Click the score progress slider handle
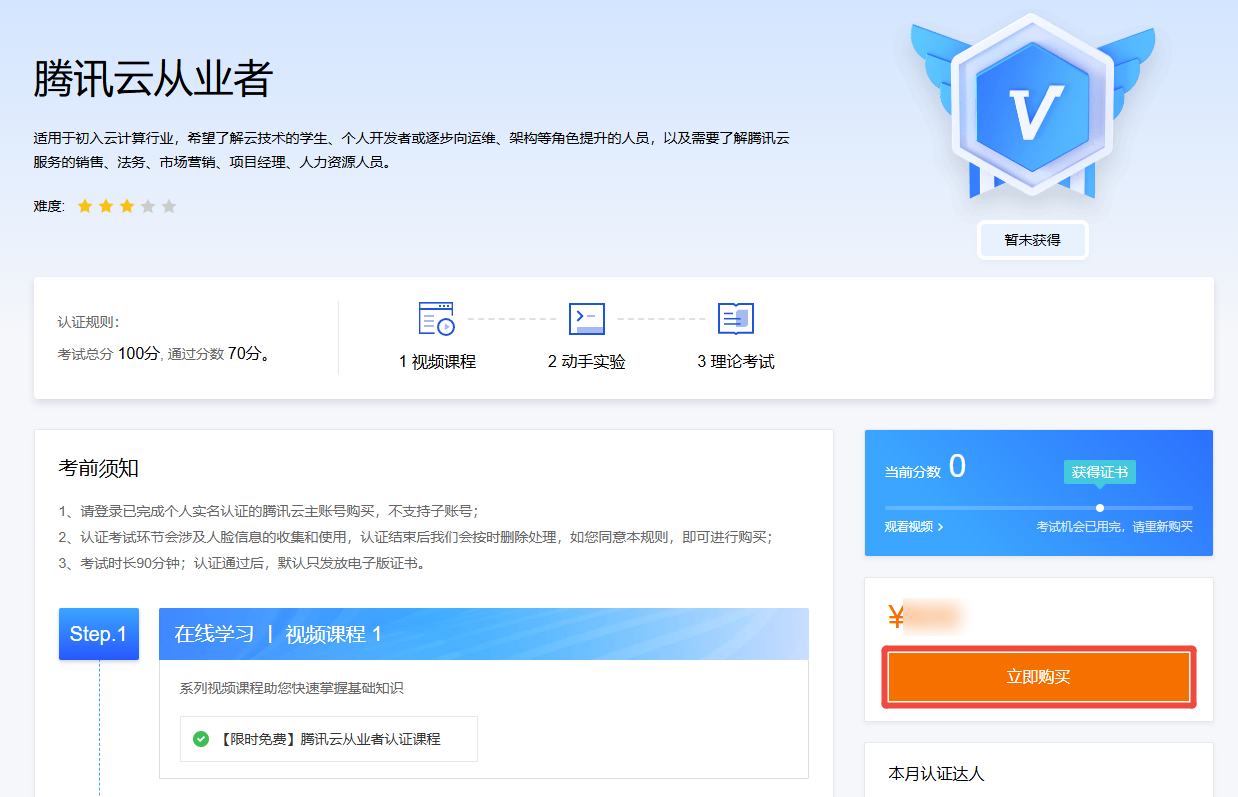This screenshot has width=1238, height=797. pos(1100,508)
